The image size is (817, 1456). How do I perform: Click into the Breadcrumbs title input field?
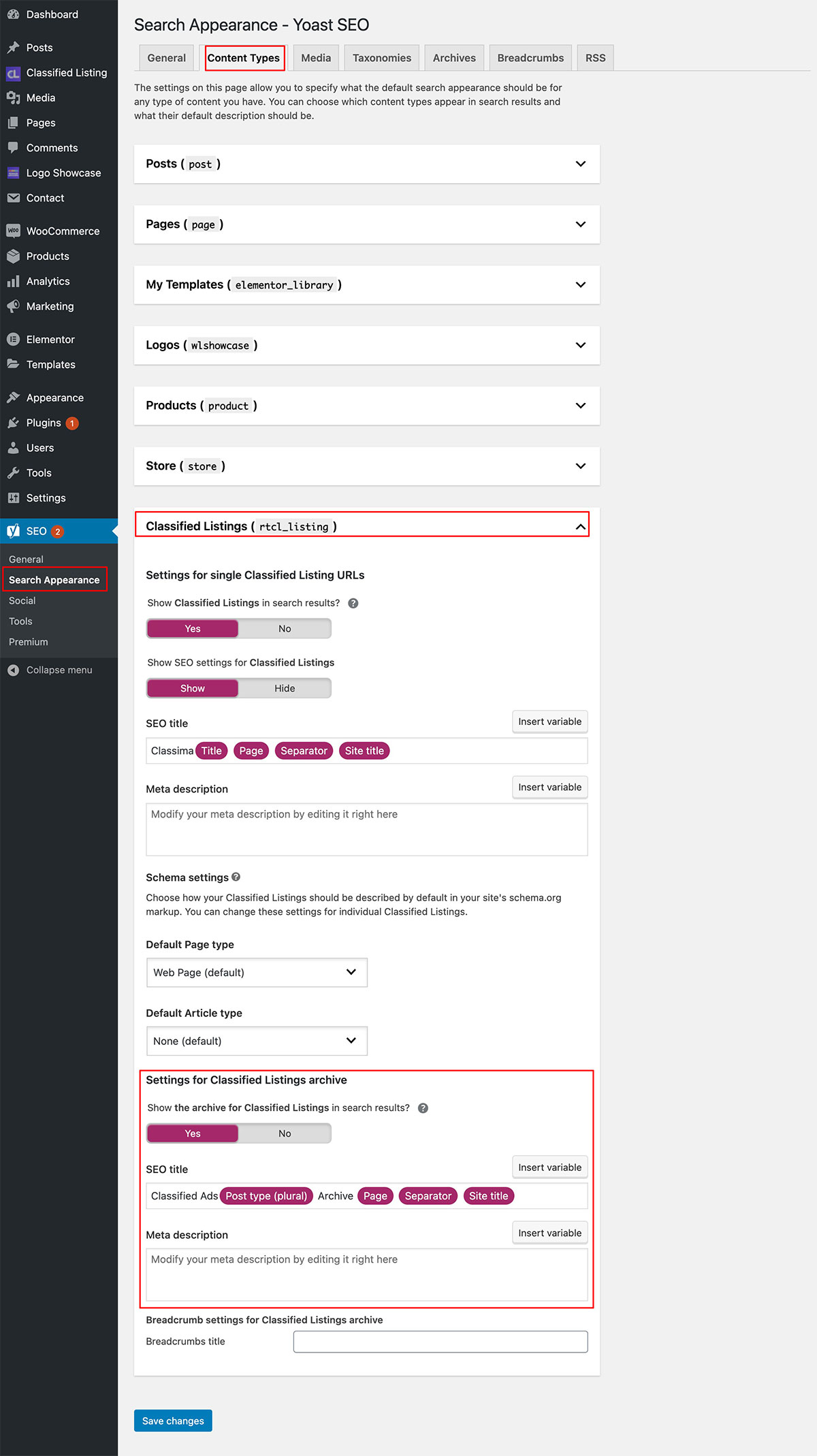(x=440, y=1342)
